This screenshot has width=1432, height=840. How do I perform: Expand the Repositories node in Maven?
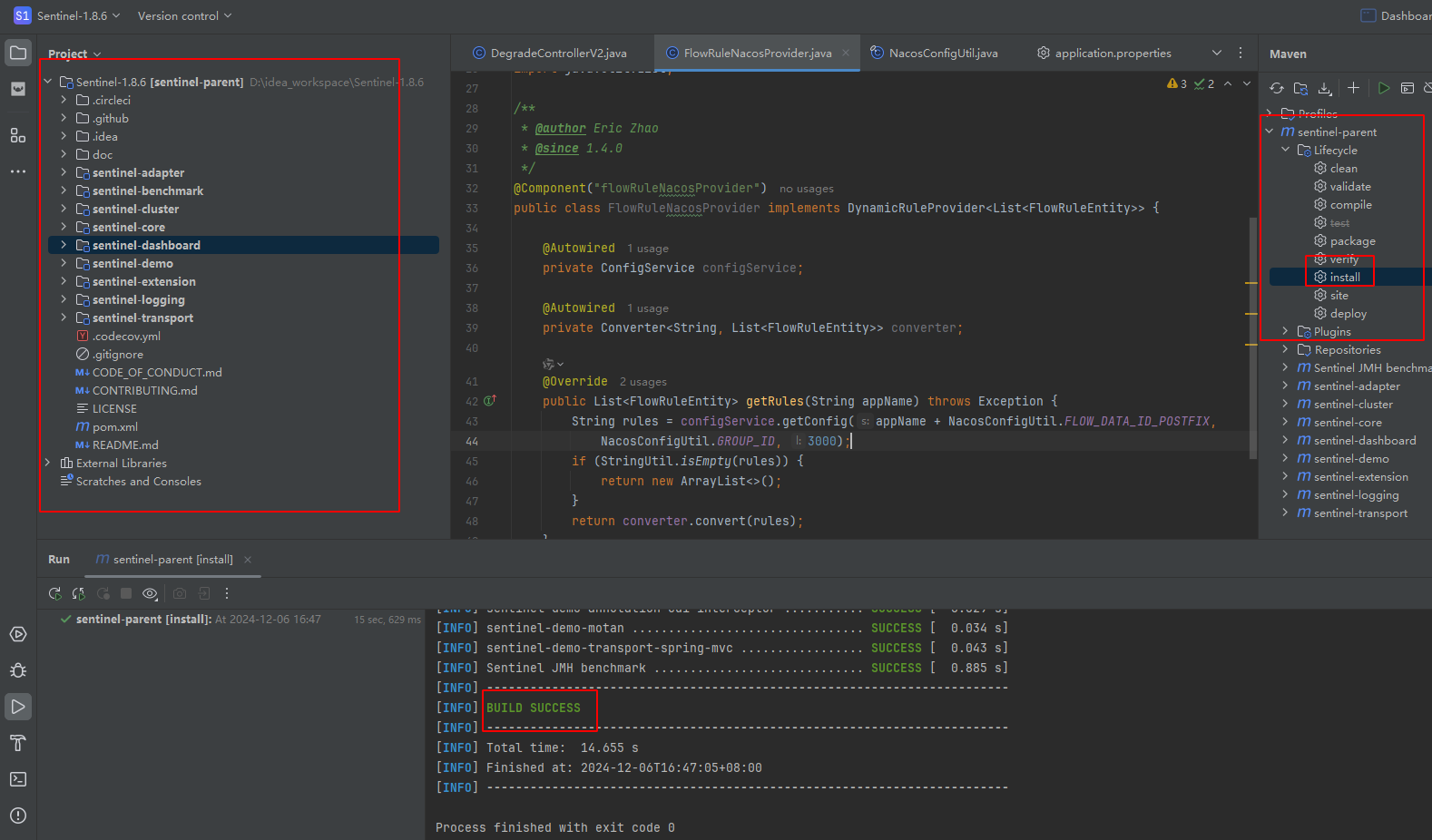point(1286,349)
